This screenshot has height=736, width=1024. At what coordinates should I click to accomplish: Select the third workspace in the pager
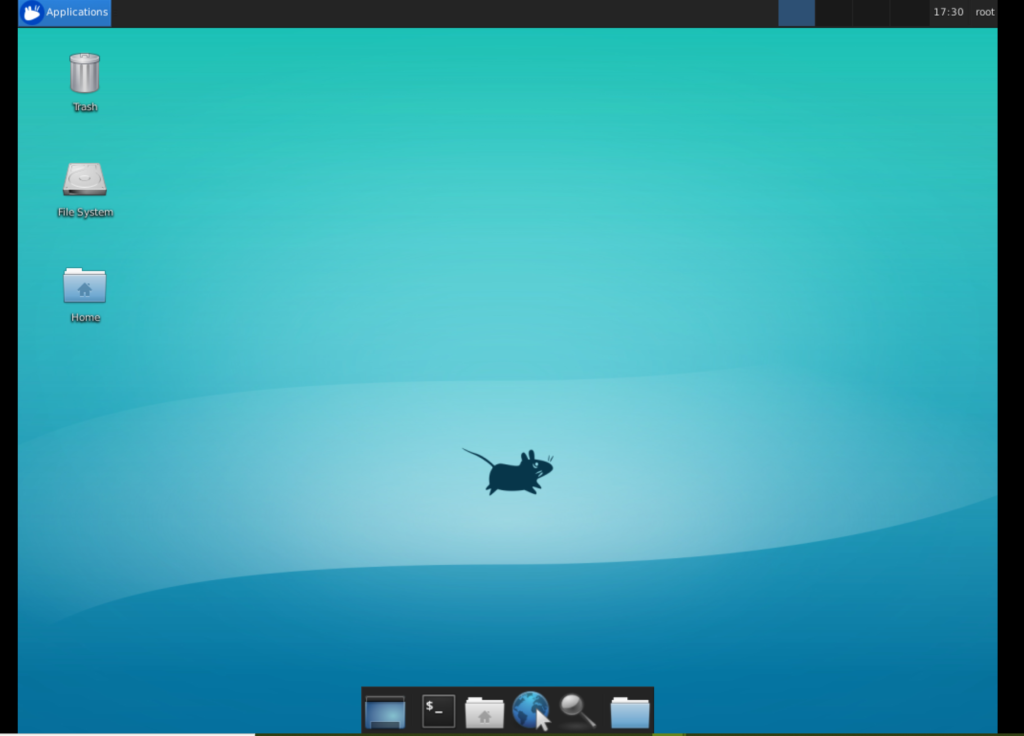(870, 12)
